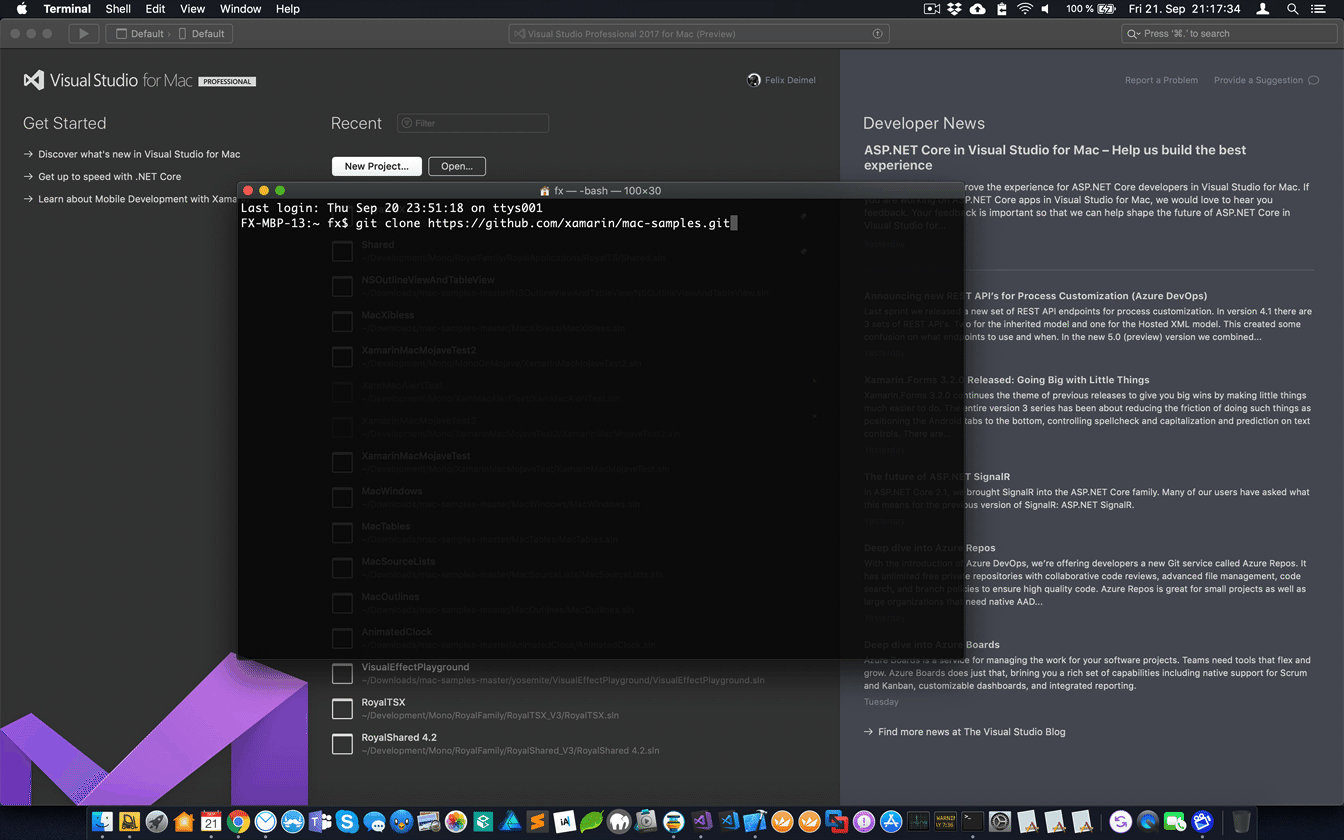
Task: Click Report a Problem link
Action: click(1161, 80)
